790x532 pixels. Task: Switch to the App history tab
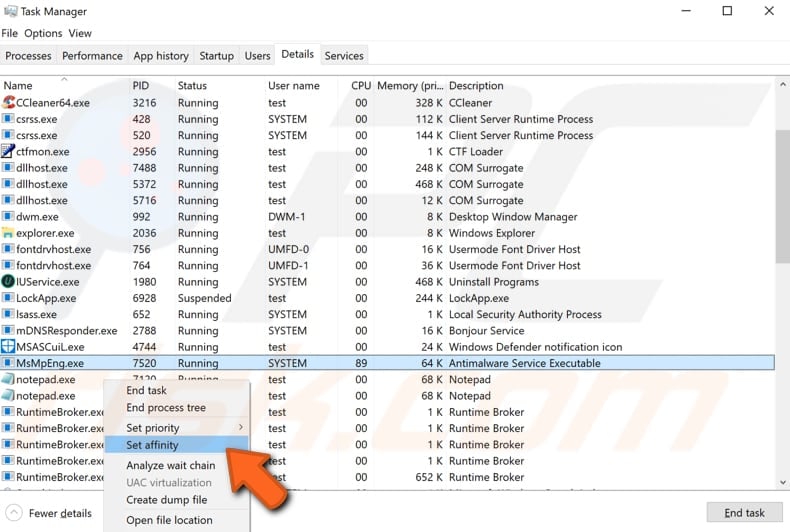[x=161, y=56]
